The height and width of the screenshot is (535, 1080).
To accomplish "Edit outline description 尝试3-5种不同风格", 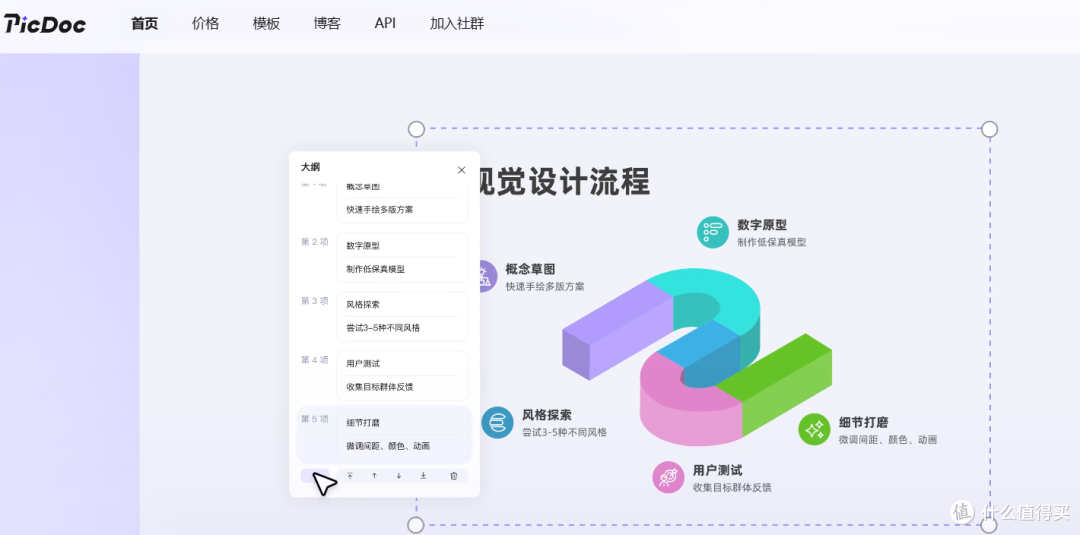I will click(x=383, y=328).
